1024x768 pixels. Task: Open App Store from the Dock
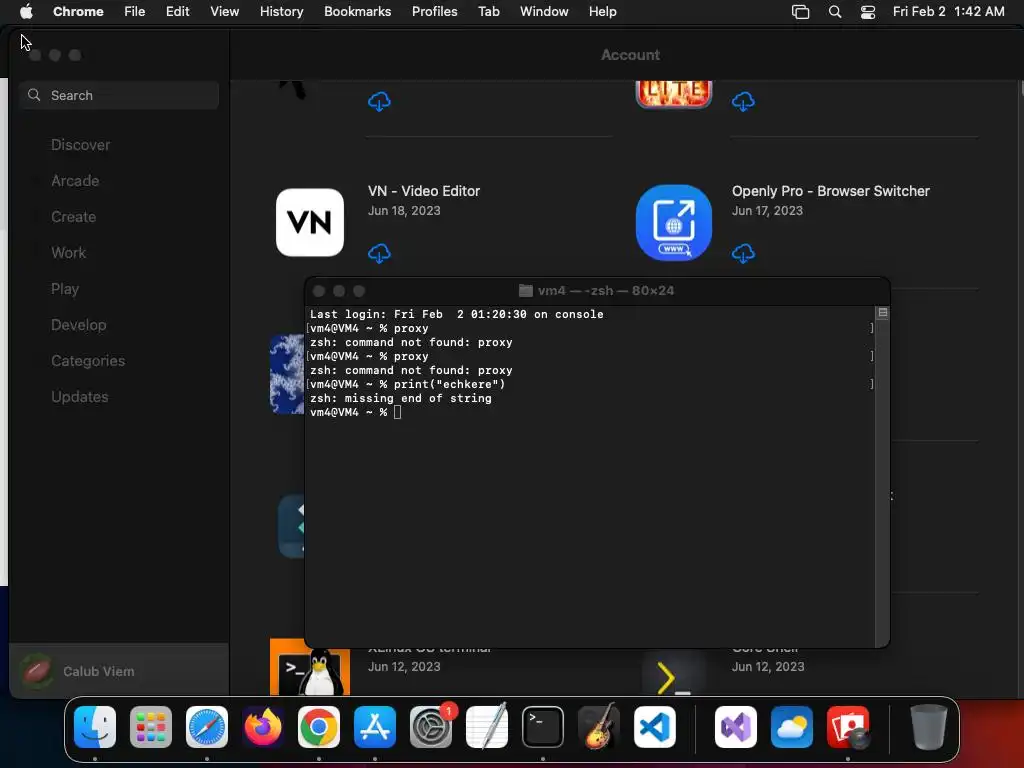pos(375,727)
